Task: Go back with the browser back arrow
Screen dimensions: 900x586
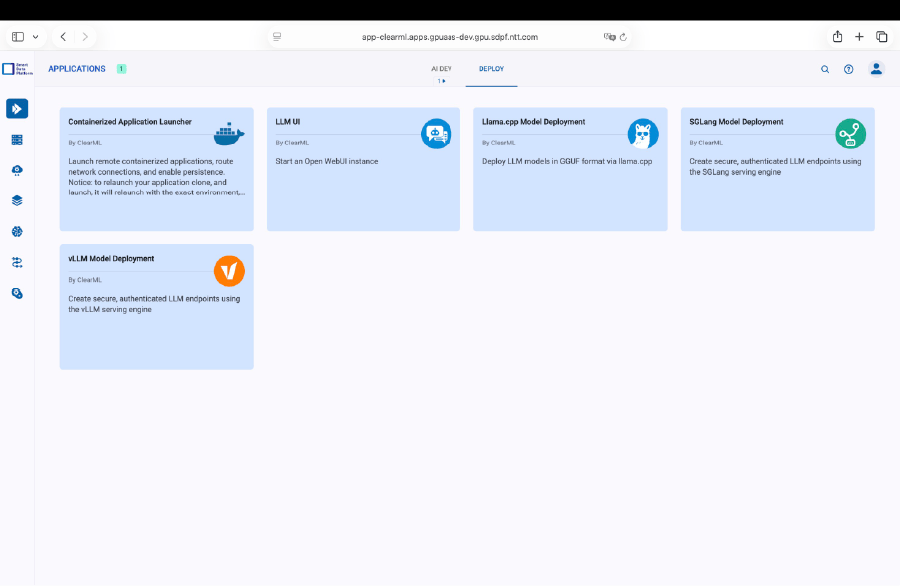Action: (63, 37)
